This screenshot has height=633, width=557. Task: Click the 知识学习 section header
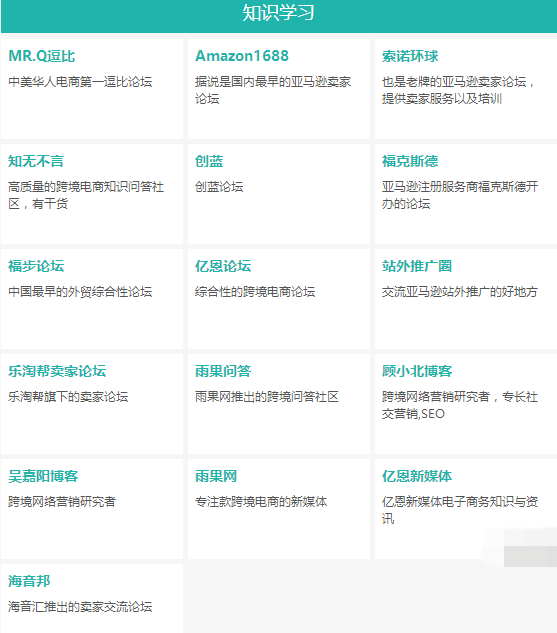coord(278,13)
